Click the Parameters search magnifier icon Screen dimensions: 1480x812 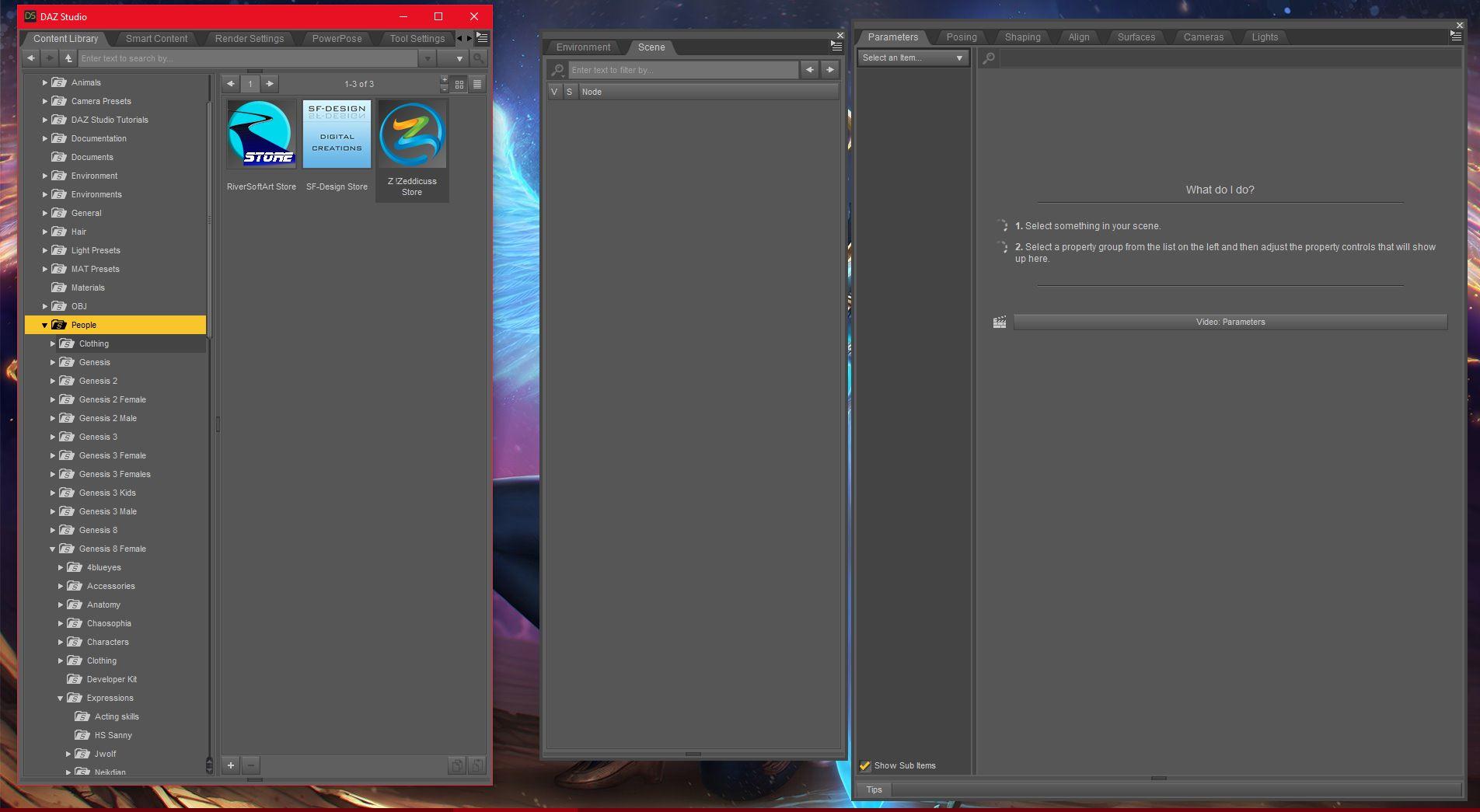coord(989,58)
